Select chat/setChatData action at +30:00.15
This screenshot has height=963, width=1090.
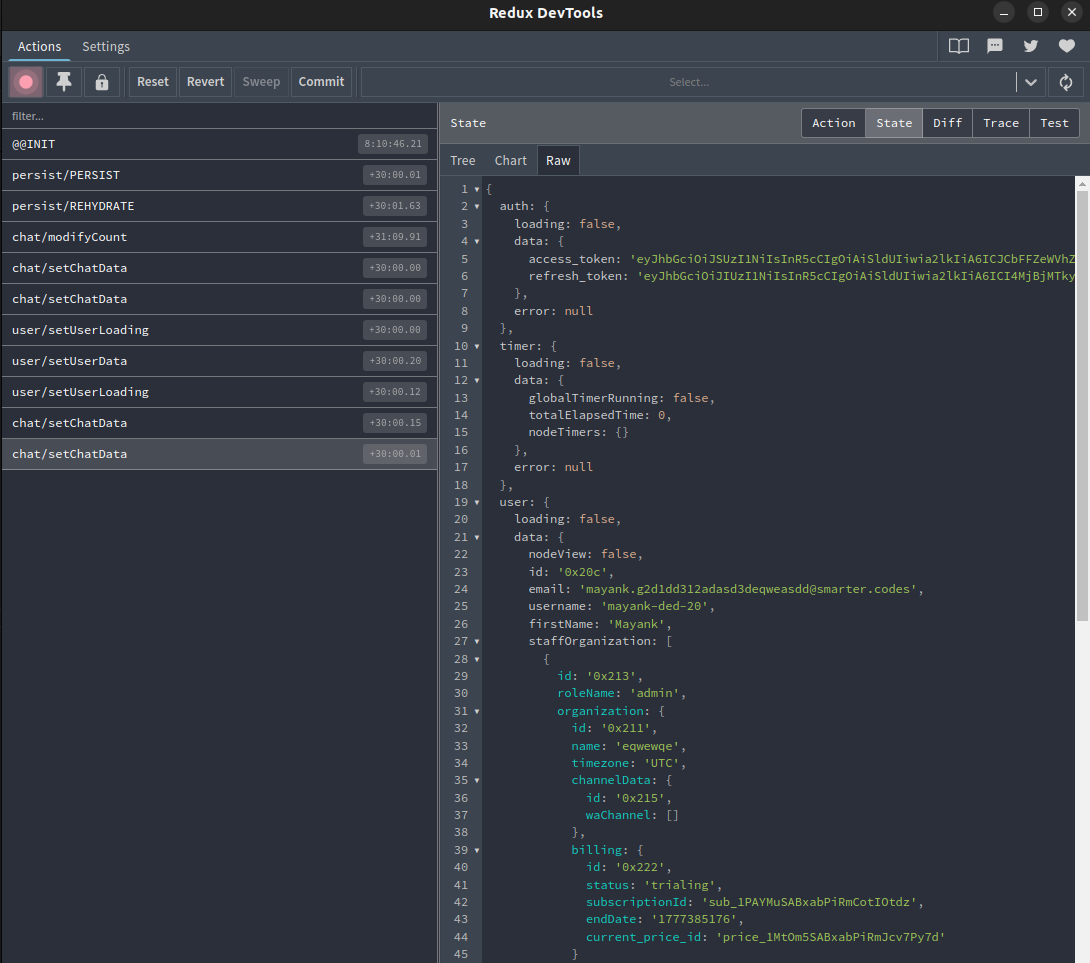[x=220, y=423]
